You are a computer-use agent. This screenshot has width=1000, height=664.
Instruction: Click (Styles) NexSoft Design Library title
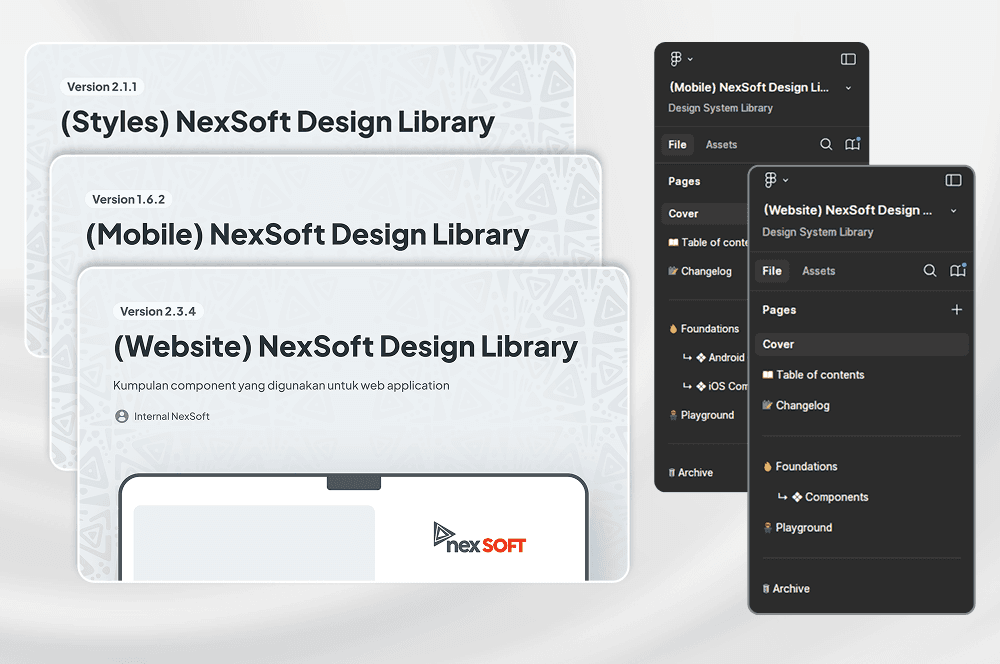click(277, 122)
